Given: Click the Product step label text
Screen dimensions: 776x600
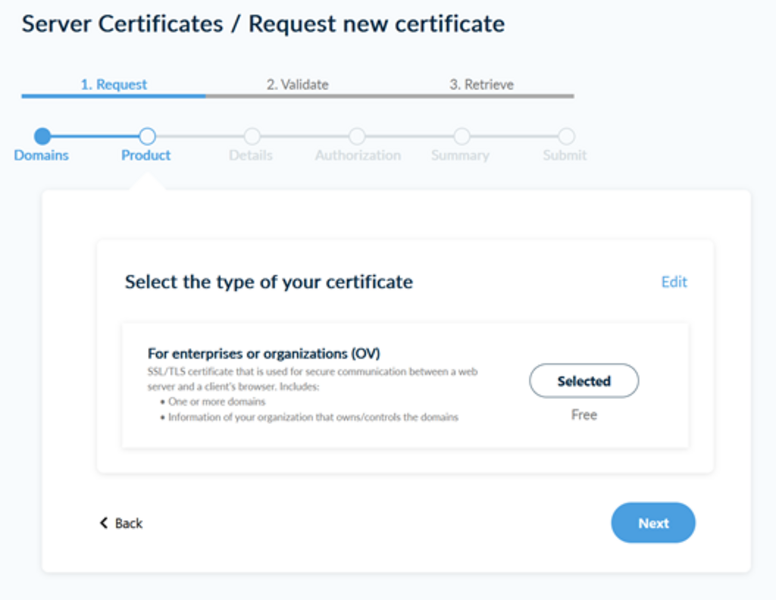Looking at the screenshot, I should [x=146, y=156].
